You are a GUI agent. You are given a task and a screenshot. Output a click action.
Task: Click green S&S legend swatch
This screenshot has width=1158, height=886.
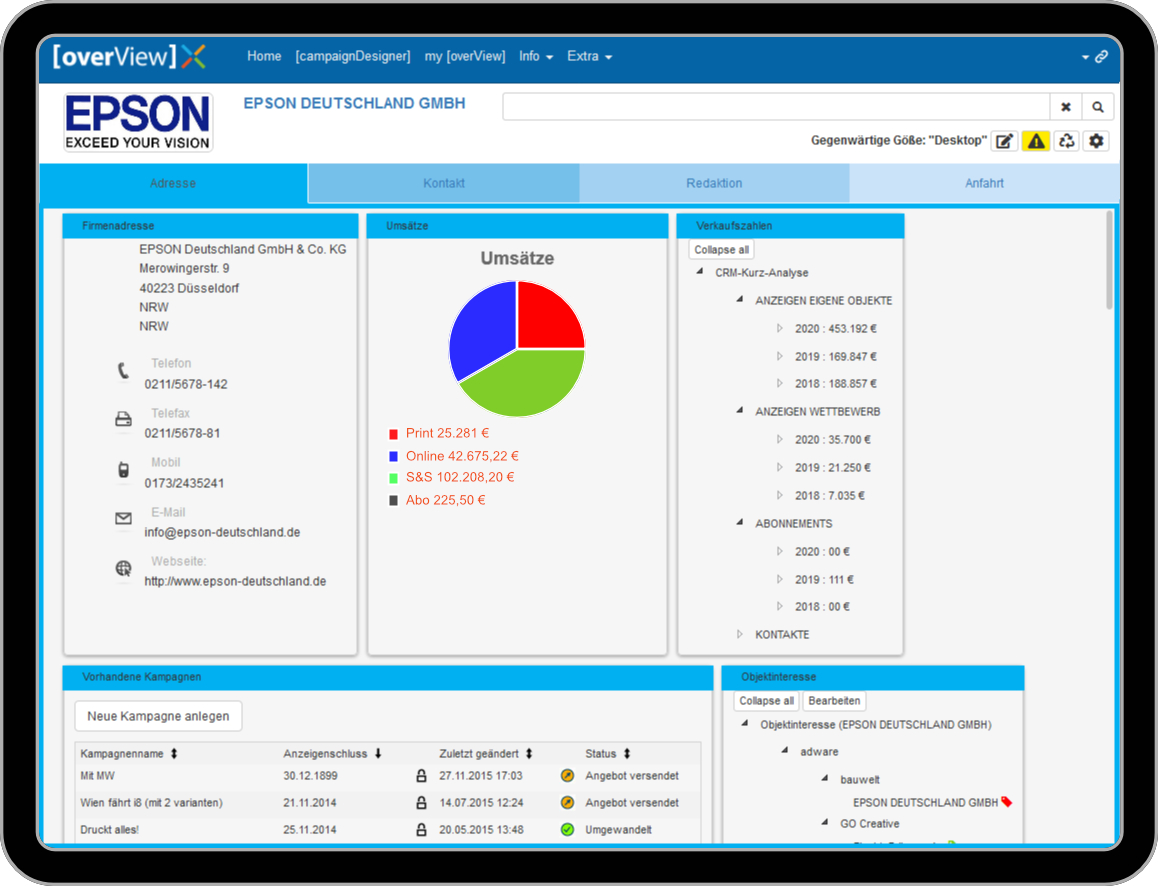click(394, 478)
